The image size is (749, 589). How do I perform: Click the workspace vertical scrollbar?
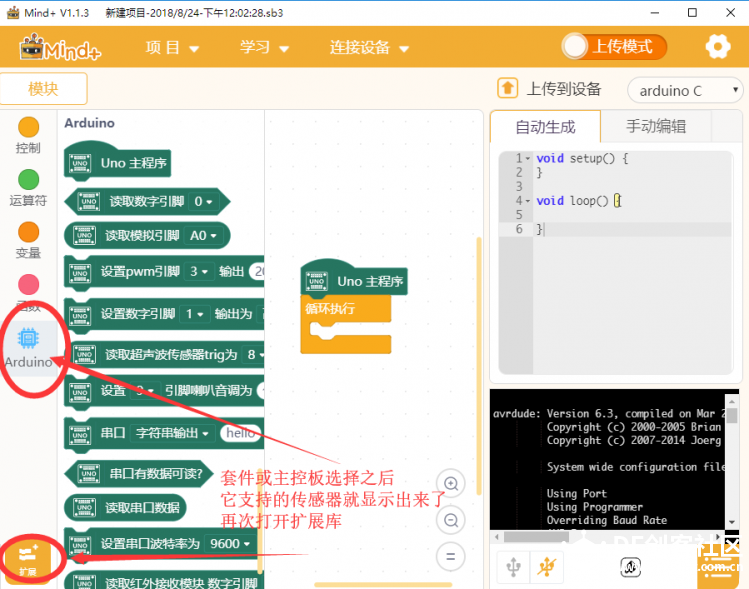pos(479,365)
